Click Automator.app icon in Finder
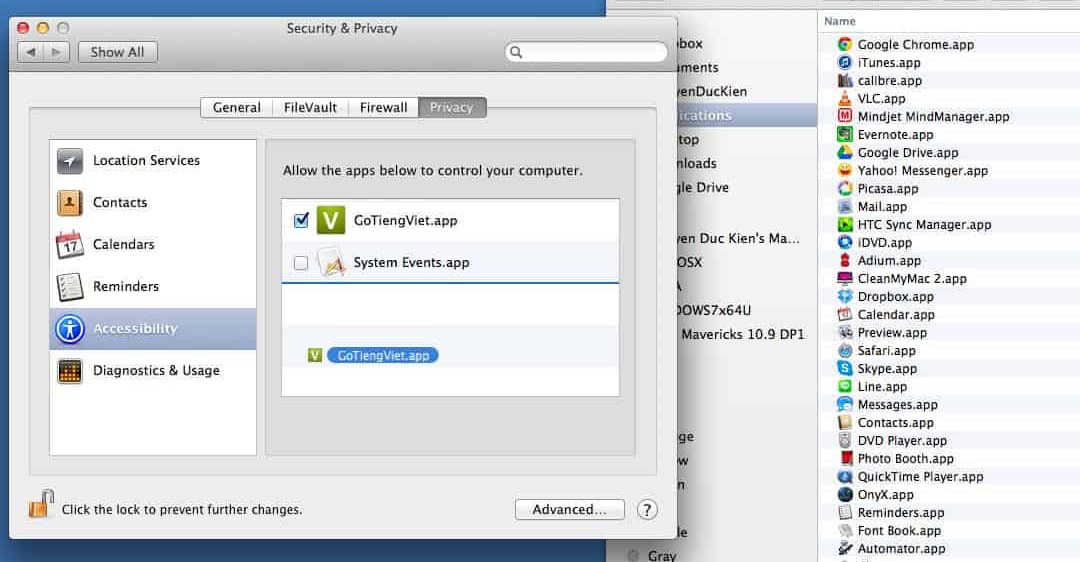Screen dimensions: 1080x562 pyautogui.click(x=844, y=549)
